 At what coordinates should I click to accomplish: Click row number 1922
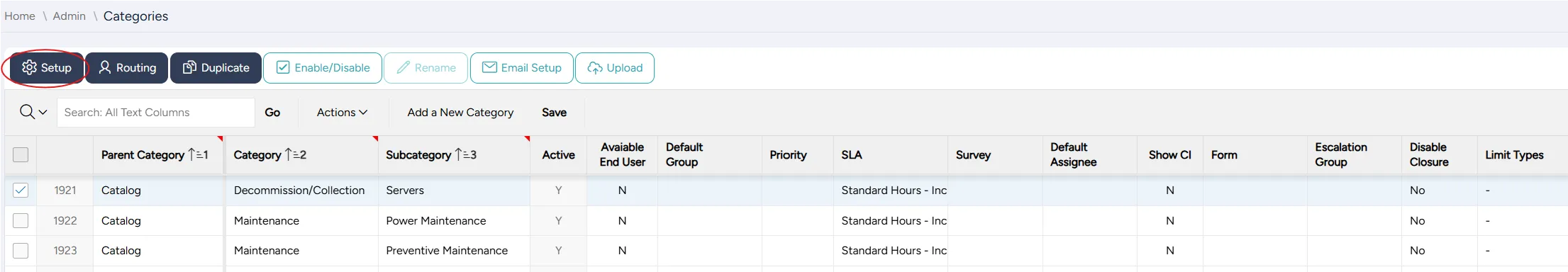pos(65,220)
